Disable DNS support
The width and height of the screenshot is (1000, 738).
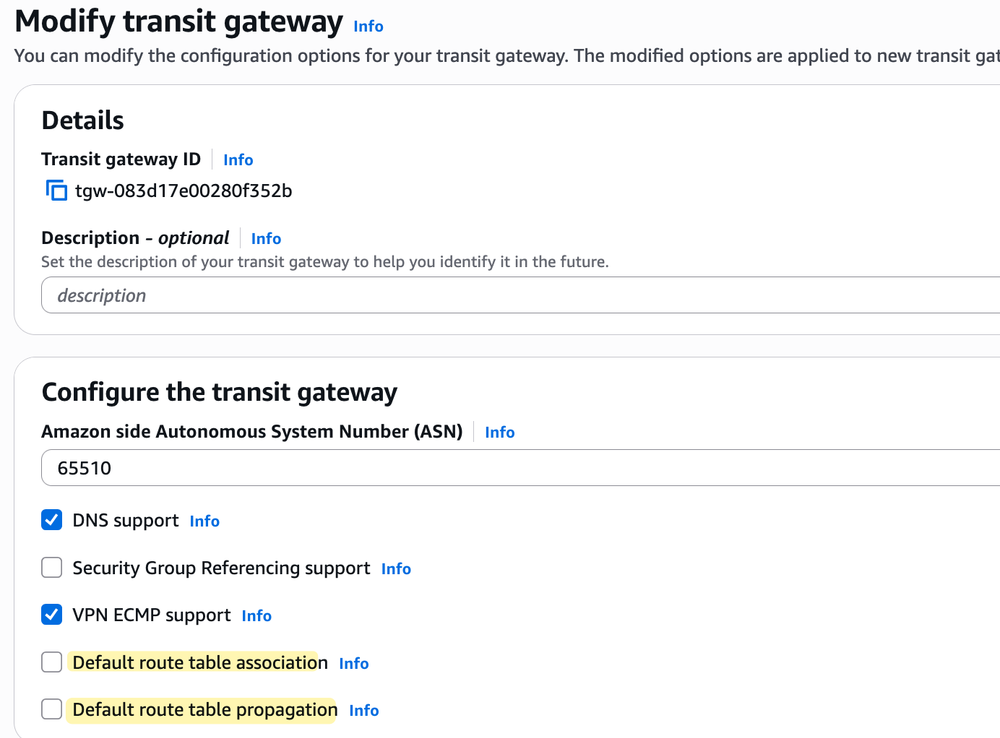coord(51,519)
